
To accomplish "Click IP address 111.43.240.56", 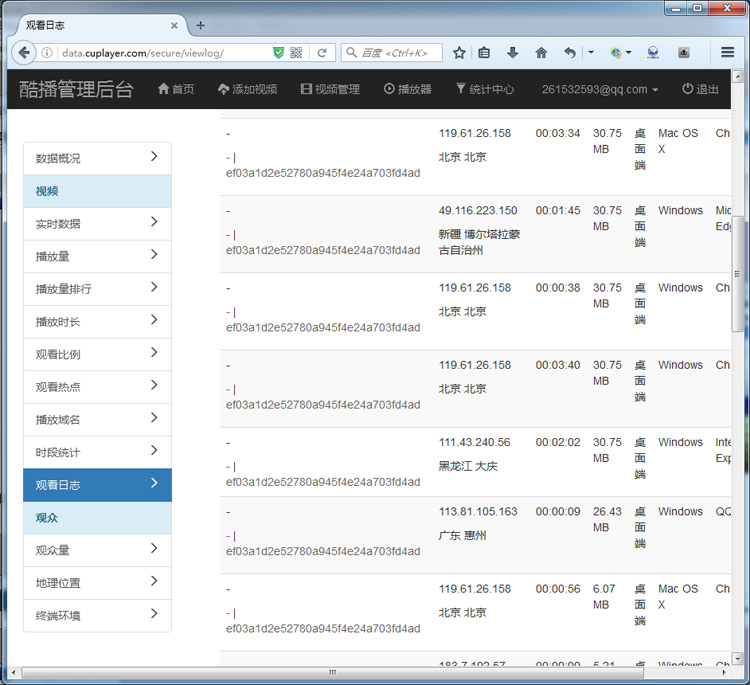I will pyautogui.click(x=474, y=442).
